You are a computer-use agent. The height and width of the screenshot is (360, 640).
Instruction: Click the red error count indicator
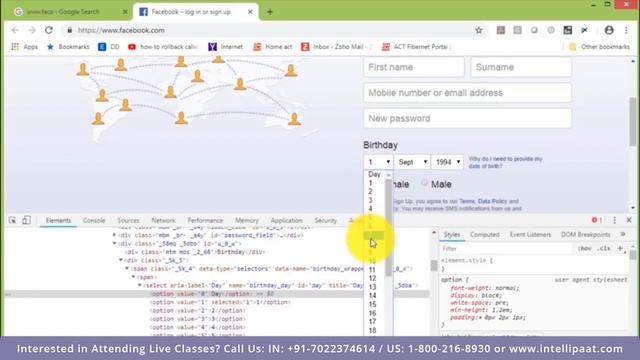(x=597, y=220)
